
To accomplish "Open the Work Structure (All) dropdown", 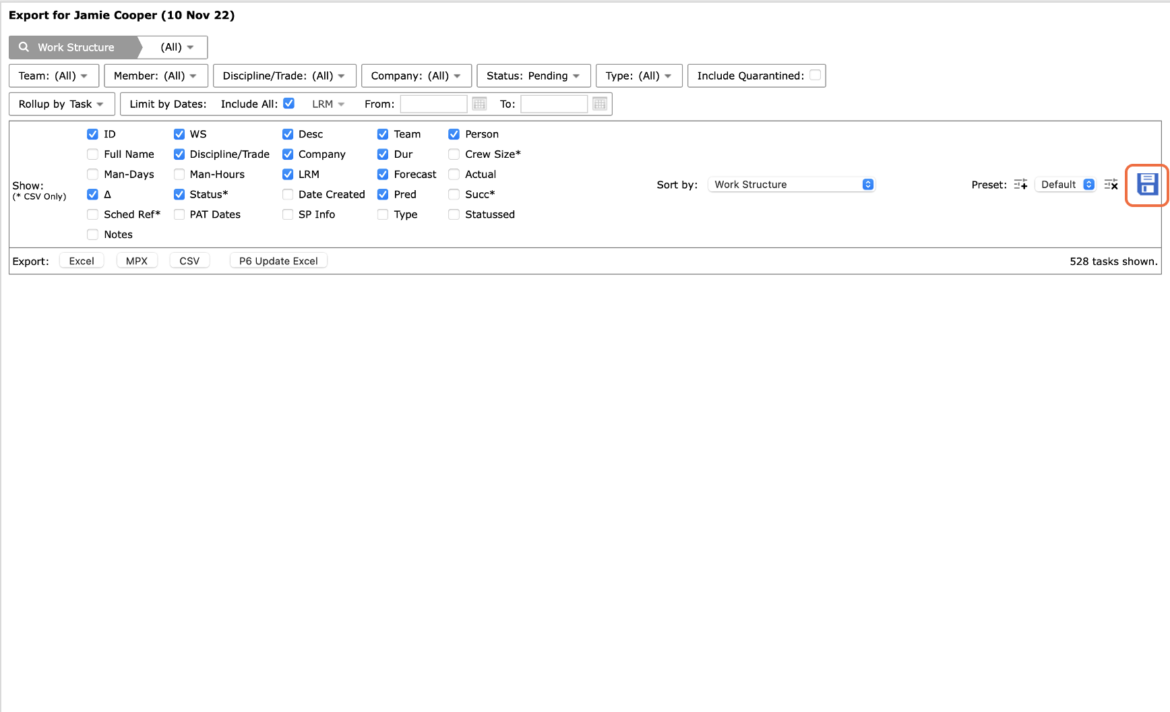I will click(x=176, y=47).
